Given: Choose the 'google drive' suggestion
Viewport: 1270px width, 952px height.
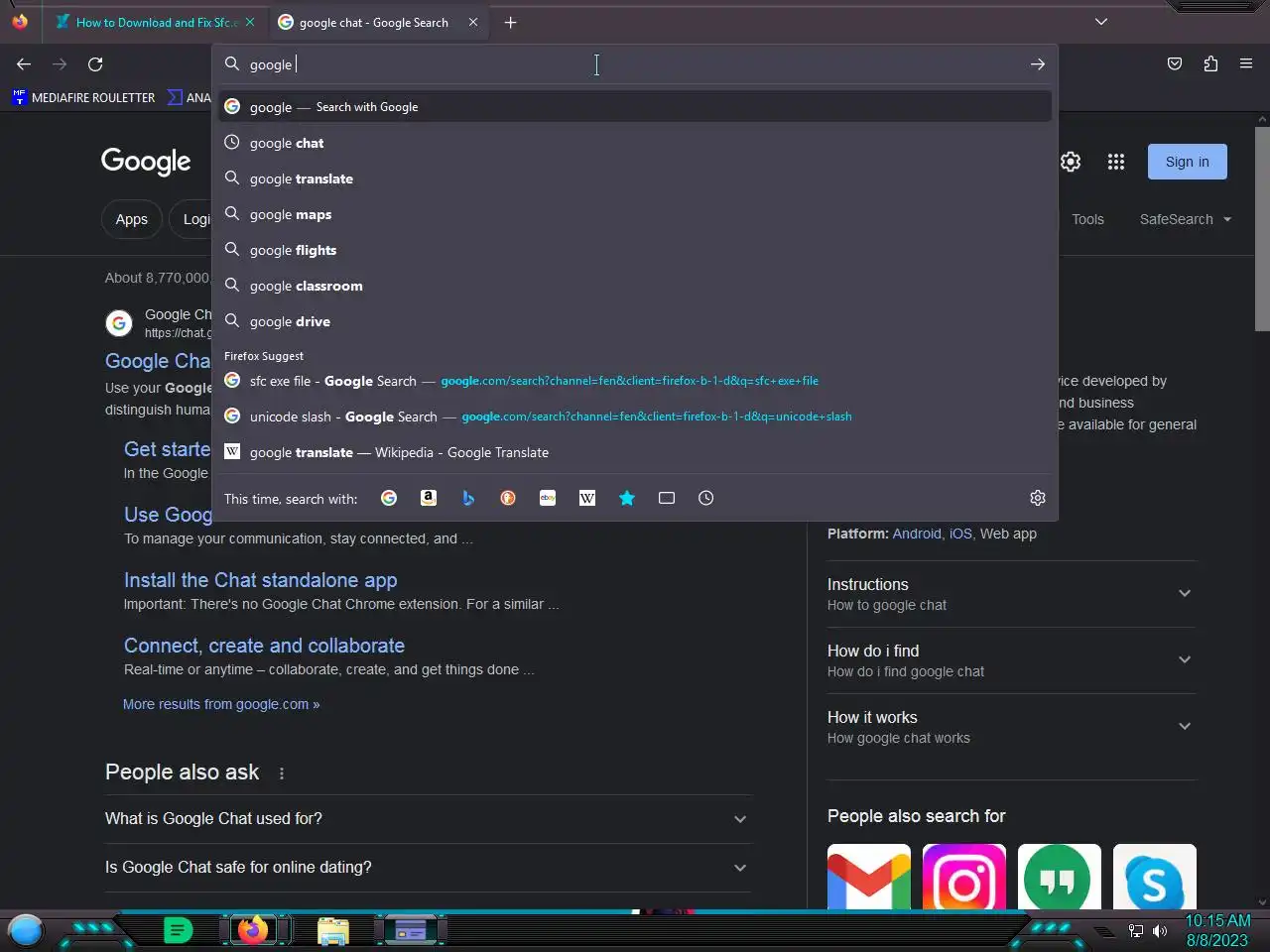Looking at the screenshot, I should click(635, 321).
